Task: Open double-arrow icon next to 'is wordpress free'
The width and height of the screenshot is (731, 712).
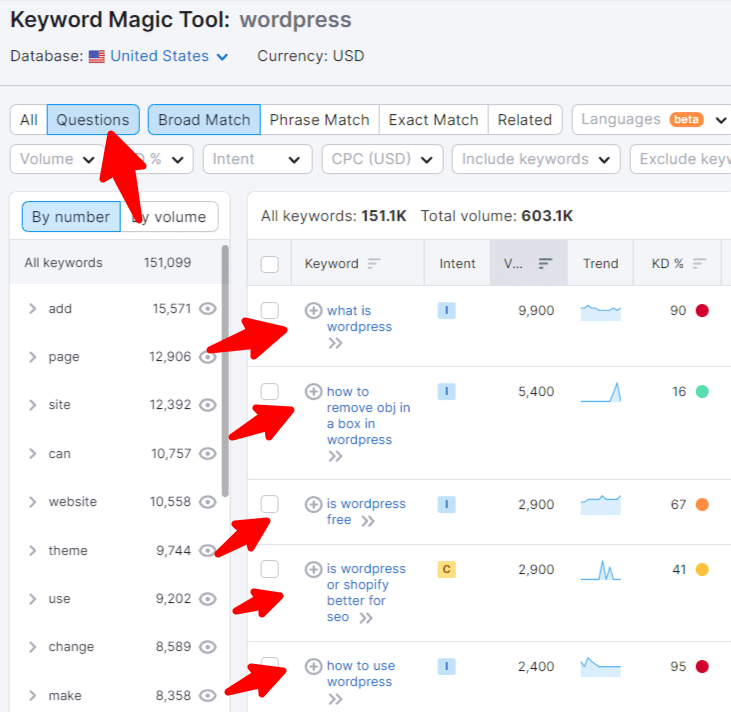Action: (368, 521)
